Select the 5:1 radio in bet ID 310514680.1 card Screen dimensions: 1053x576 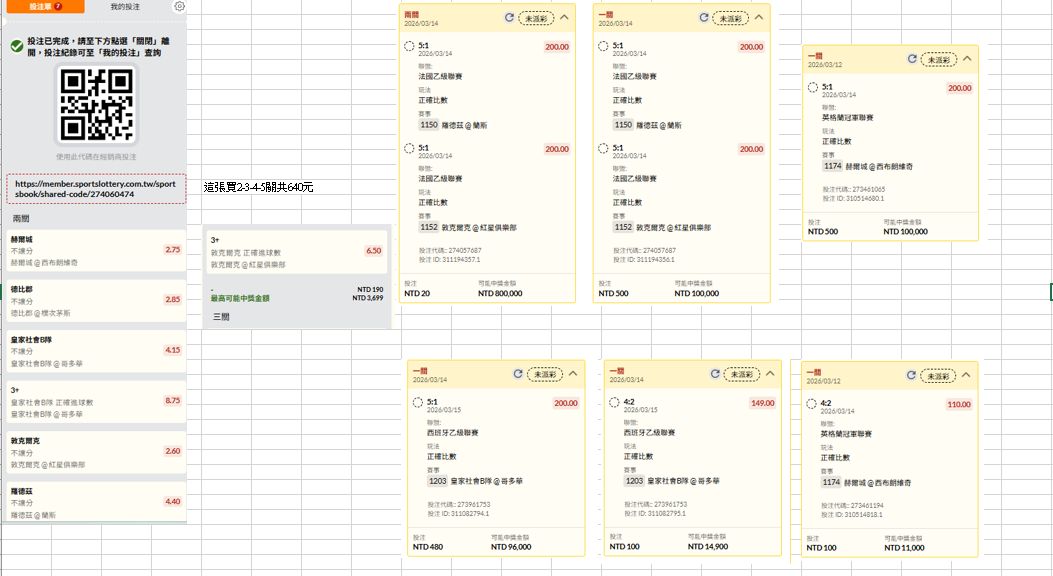pyautogui.click(x=813, y=87)
